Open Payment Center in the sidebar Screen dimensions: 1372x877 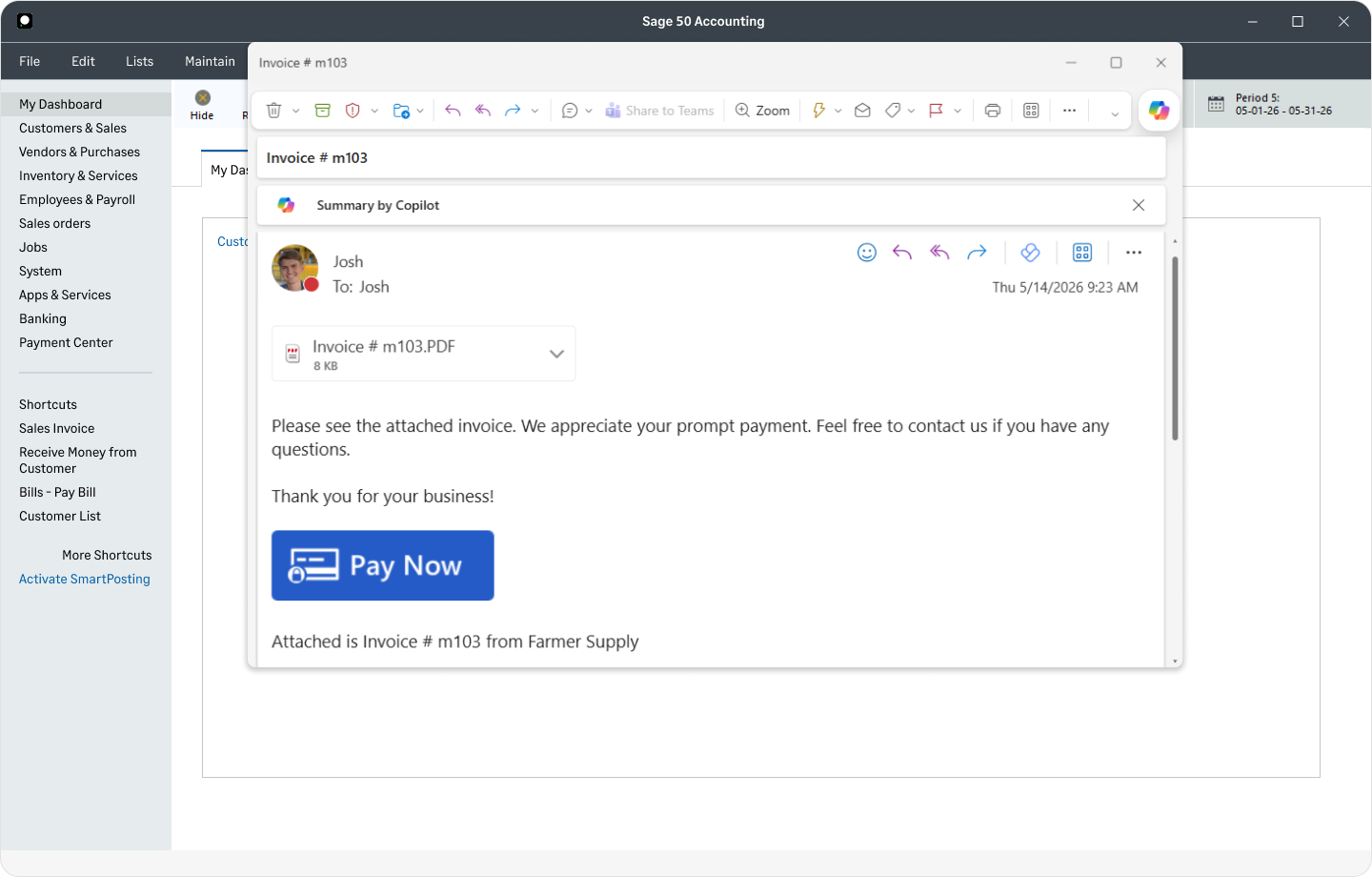66,342
